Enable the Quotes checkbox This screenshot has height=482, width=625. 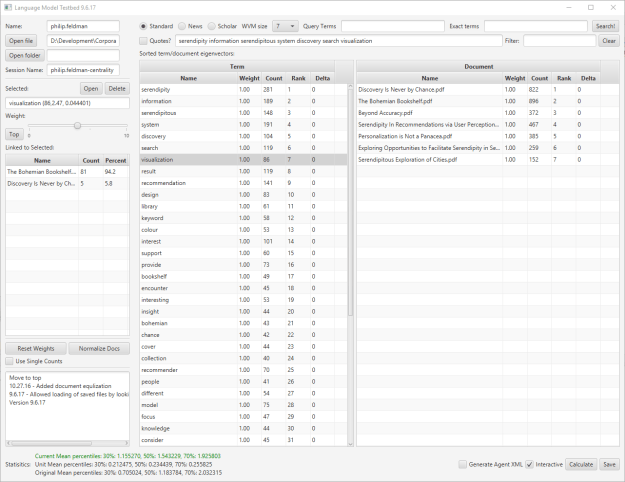[x=144, y=41]
